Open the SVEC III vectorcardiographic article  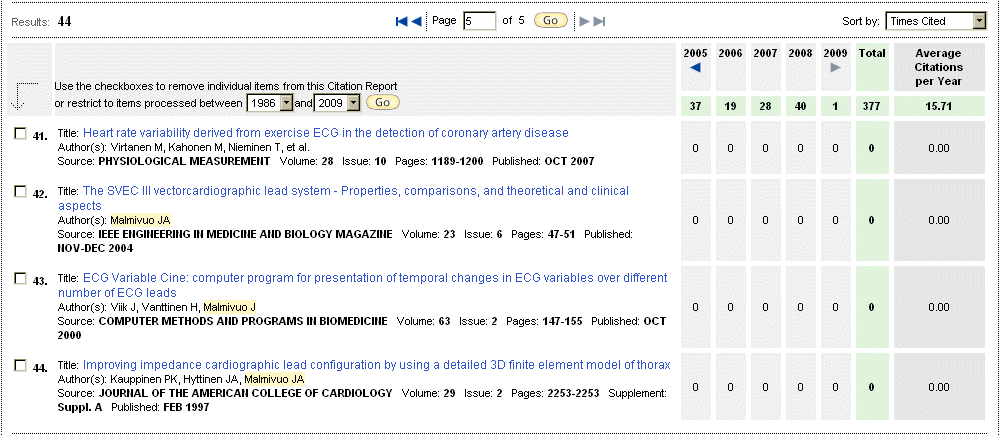(355, 191)
